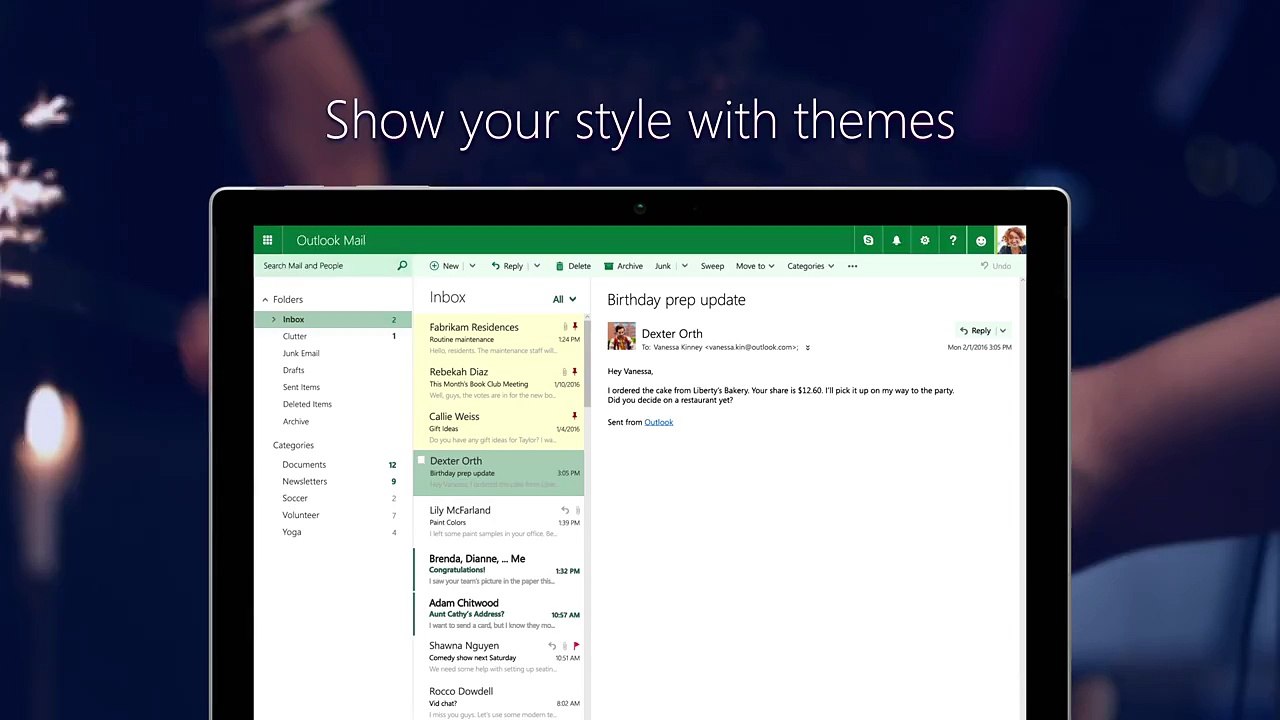The height and width of the screenshot is (720, 1280).
Task: Open the settings gear
Action: [925, 240]
